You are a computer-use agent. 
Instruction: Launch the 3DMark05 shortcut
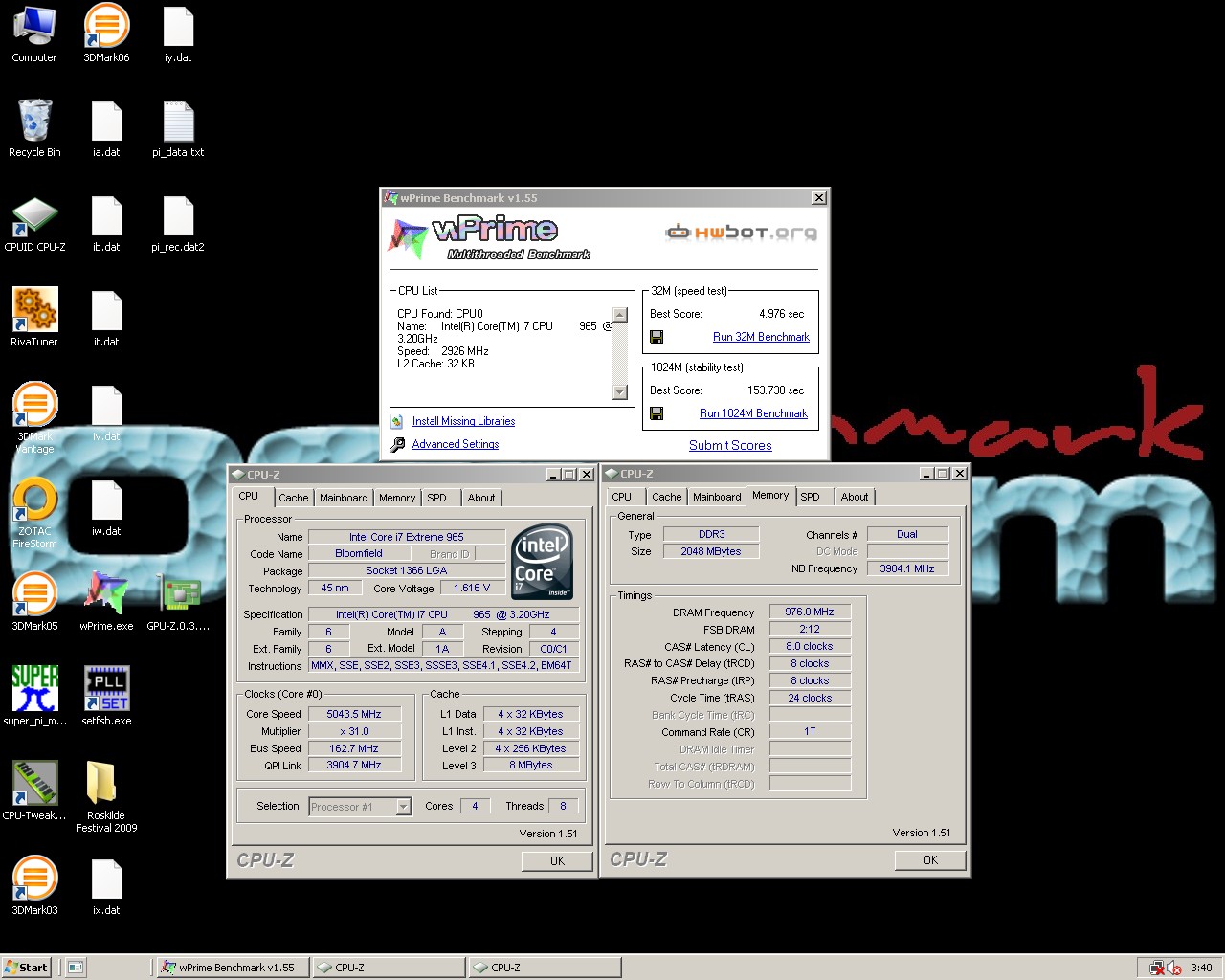[34, 601]
